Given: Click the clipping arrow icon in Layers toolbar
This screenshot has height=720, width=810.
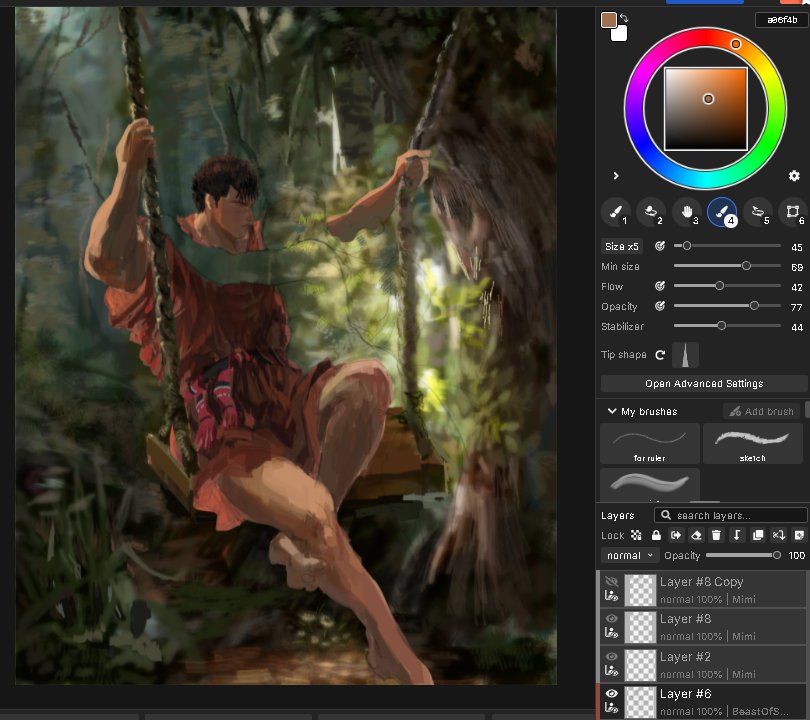Looking at the screenshot, I should 778,535.
